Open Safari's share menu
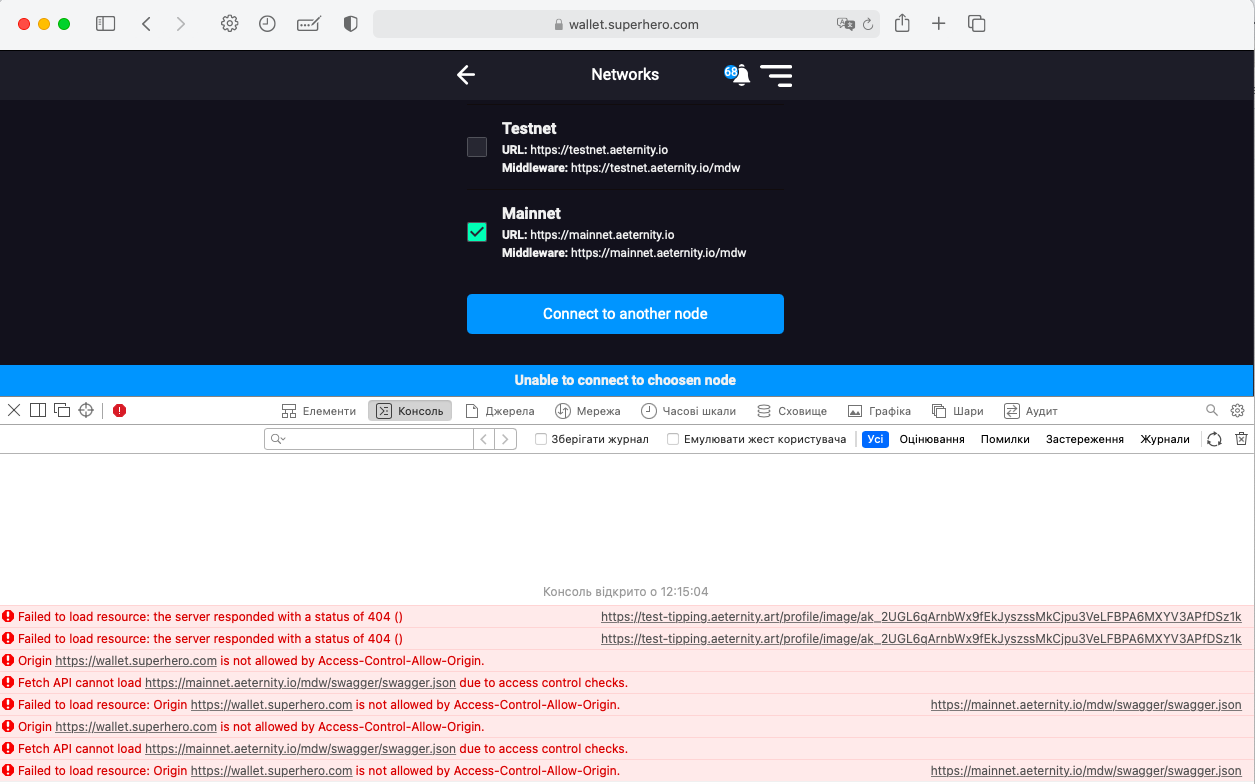The height and width of the screenshot is (784, 1255). pyautogui.click(x=901, y=22)
